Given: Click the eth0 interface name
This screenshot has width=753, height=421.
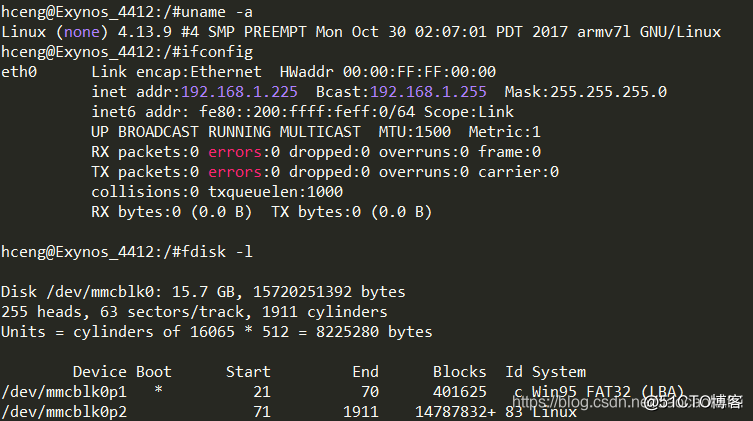Looking at the screenshot, I should tap(20, 72).
